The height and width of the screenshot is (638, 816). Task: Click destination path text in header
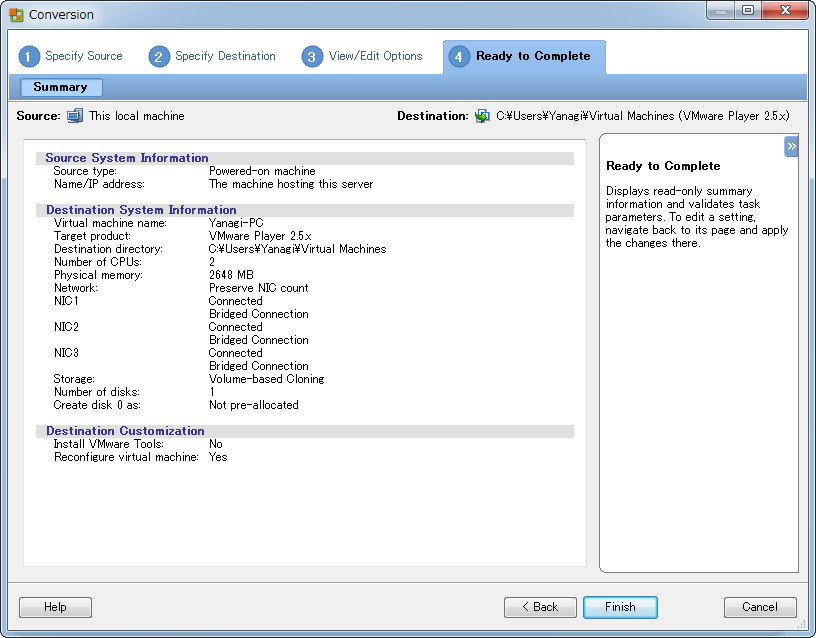point(643,116)
